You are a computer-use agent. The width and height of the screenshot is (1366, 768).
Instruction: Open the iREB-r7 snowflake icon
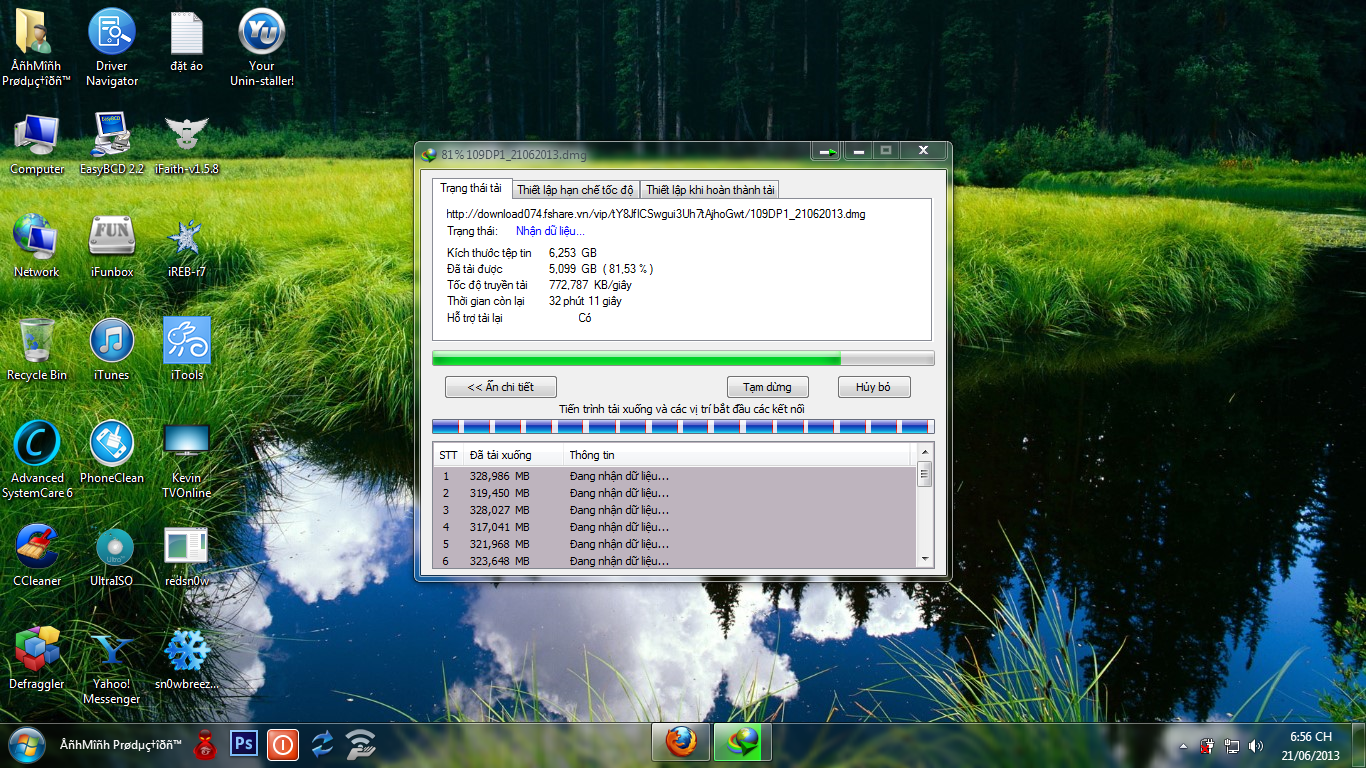(187, 247)
